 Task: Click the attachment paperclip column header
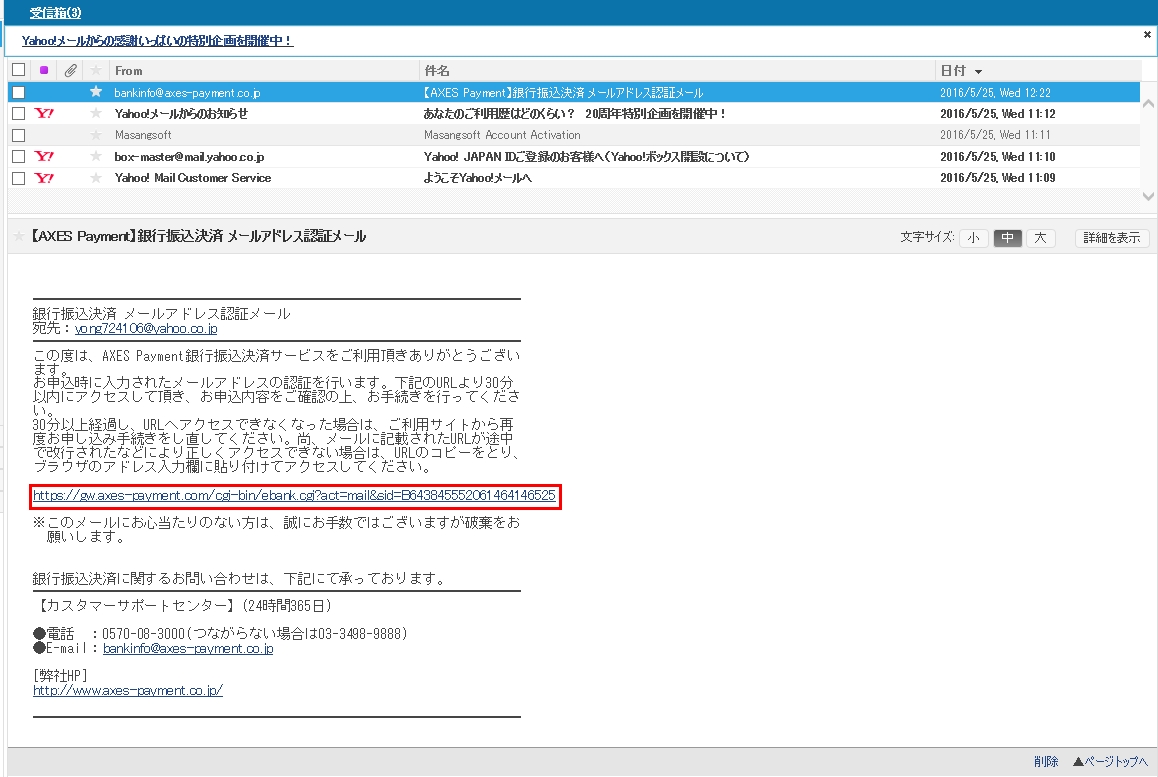point(70,71)
